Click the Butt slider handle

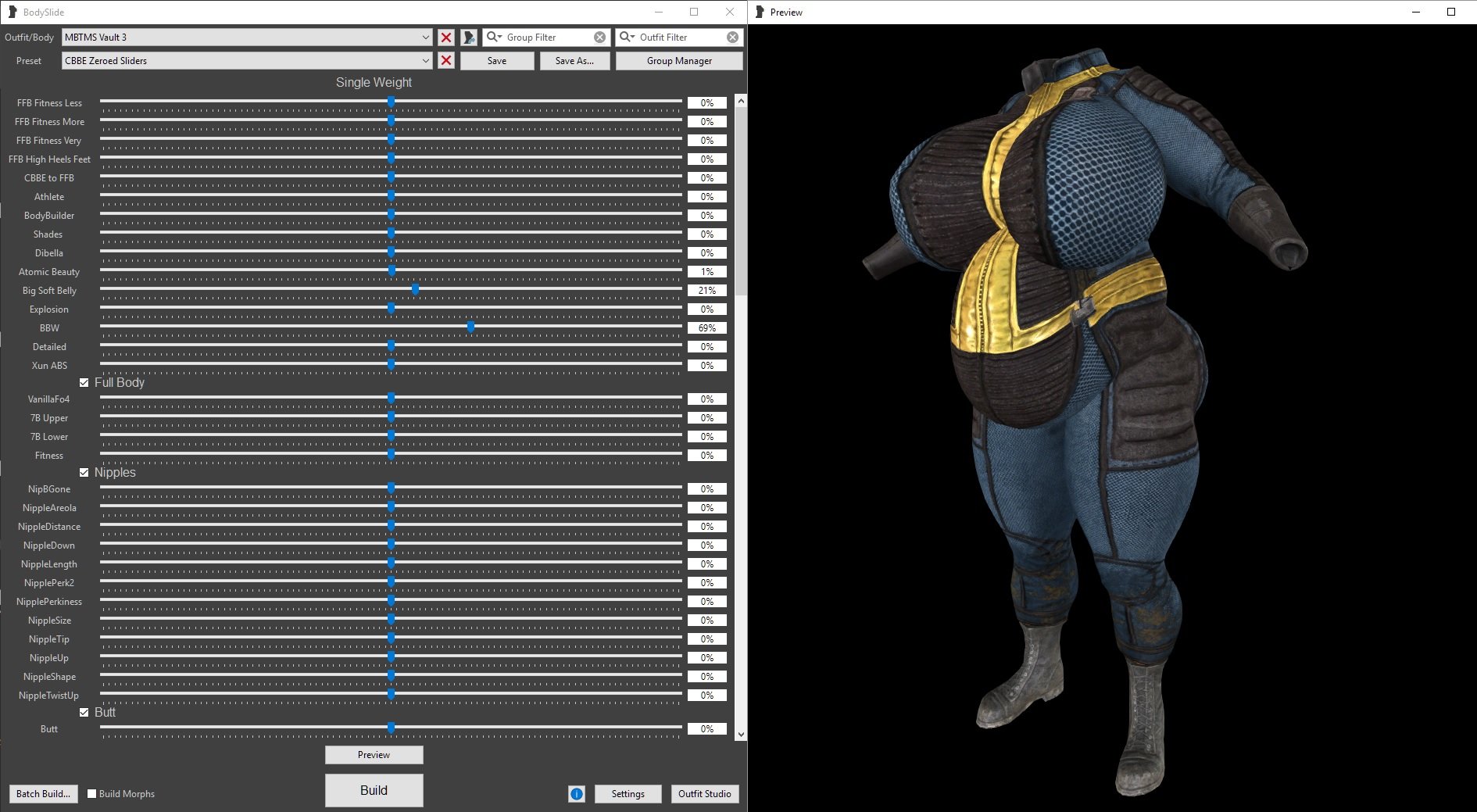tap(391, 728)
